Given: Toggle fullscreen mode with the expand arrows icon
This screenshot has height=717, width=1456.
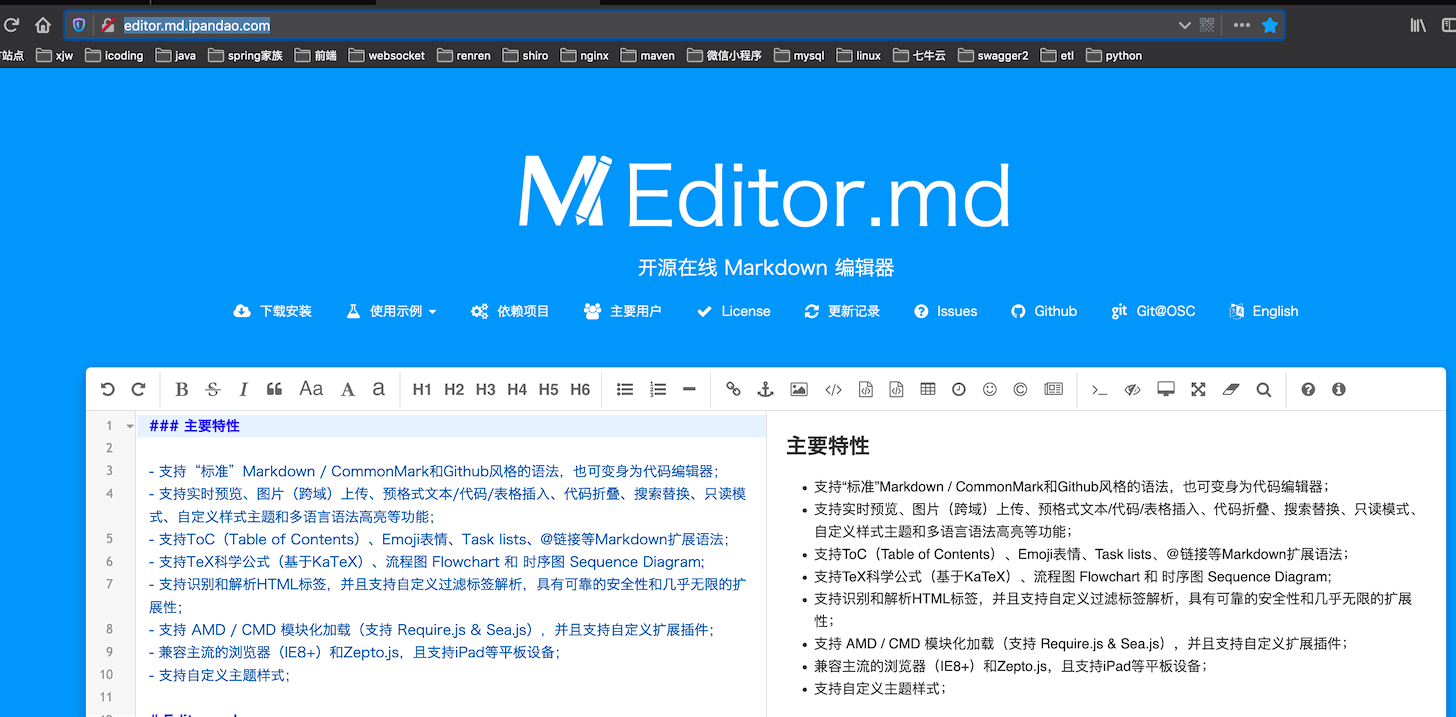Looking at the screenshot, I should pyautogui.click(x=1198, y=390).
